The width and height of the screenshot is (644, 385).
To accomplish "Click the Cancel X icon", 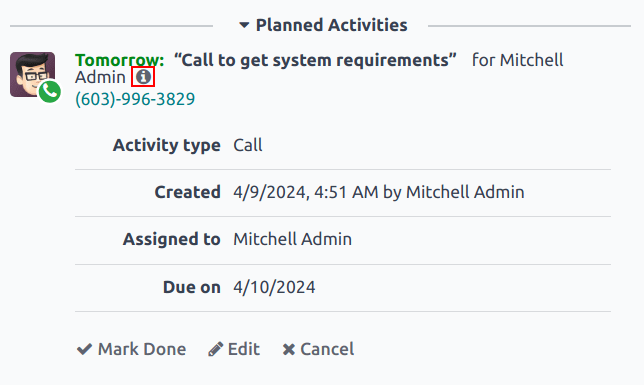I will point(289,350).
